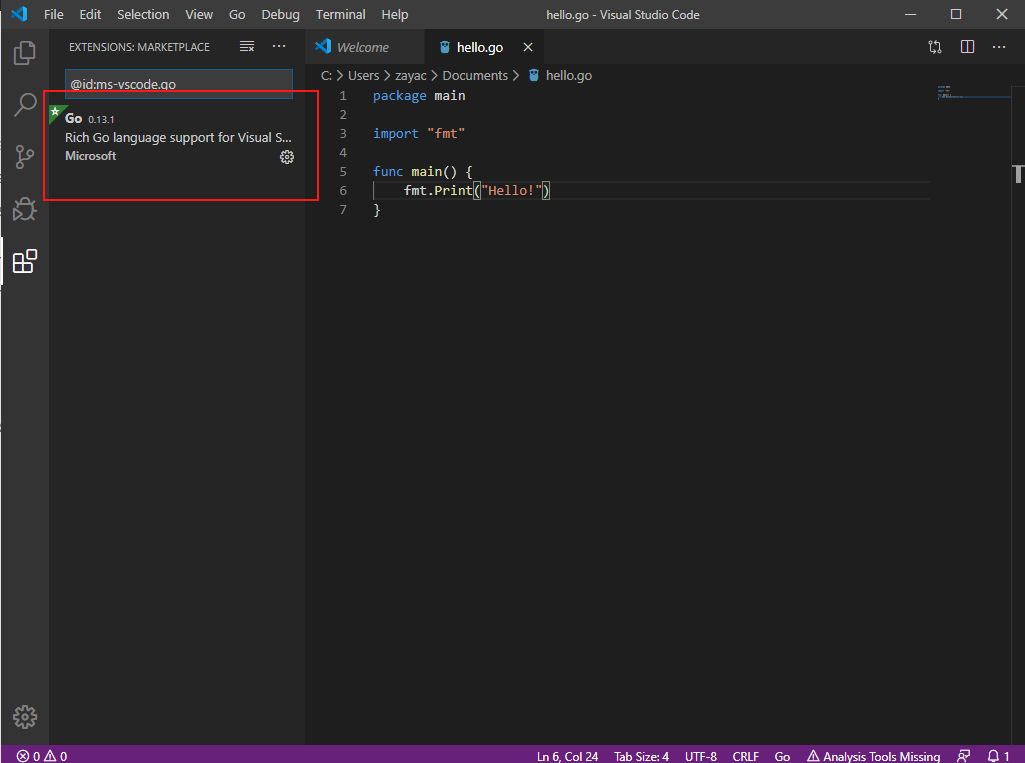Click the "fmt" string on line 3
This screenshot has width=1025, height=763.
(446, 133)
